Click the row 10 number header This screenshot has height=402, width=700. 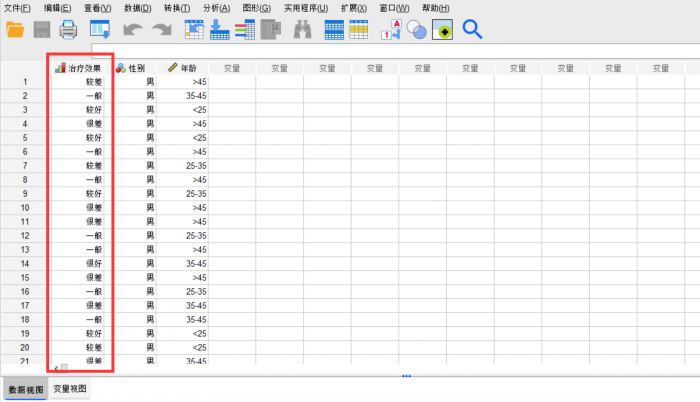25,207
